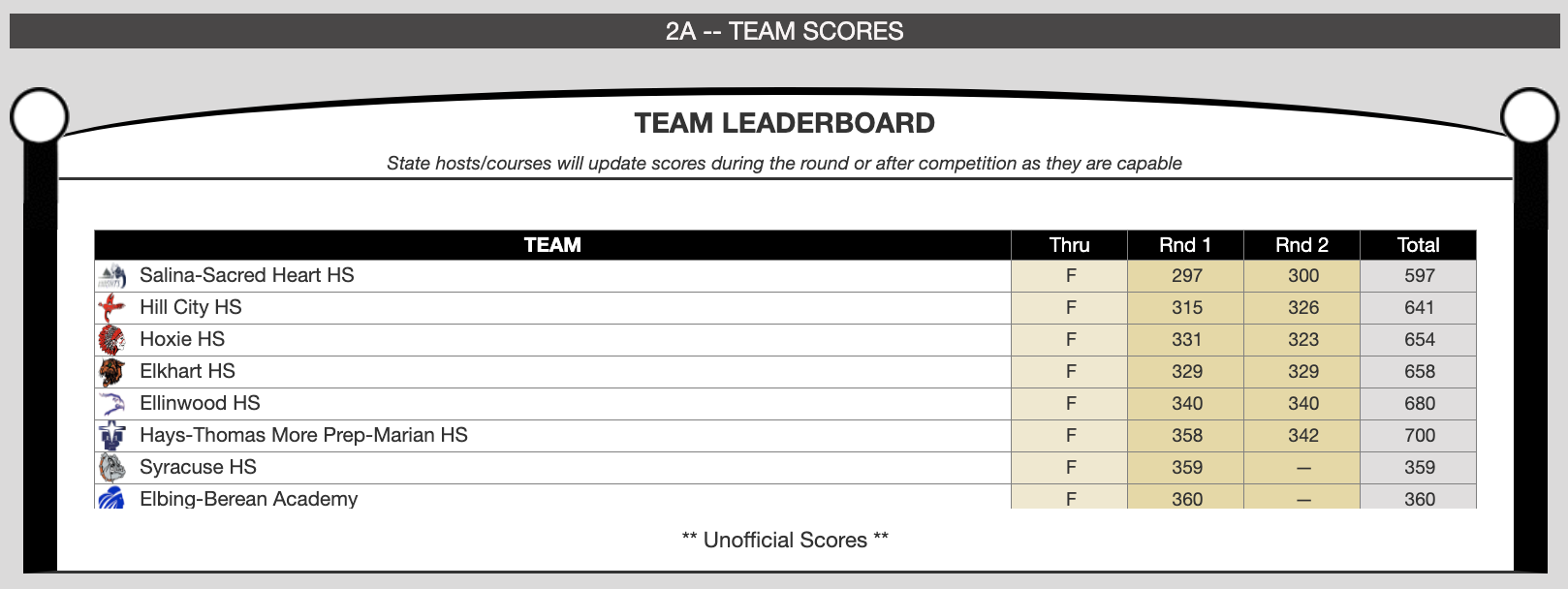Click the Hill City HS team logo
1568x589 pixels.
tap(112, 308)
